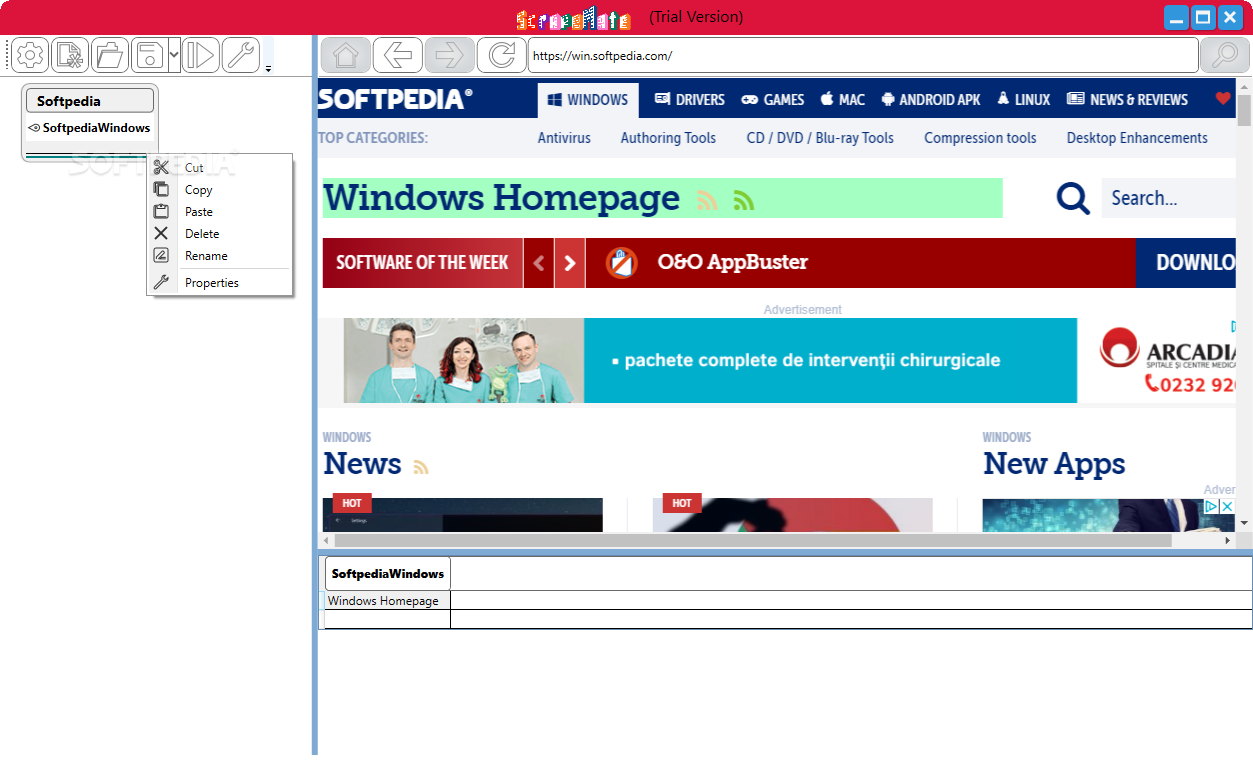
Task: Click the webpage Search input field
Action: [x=1169, y=198]
